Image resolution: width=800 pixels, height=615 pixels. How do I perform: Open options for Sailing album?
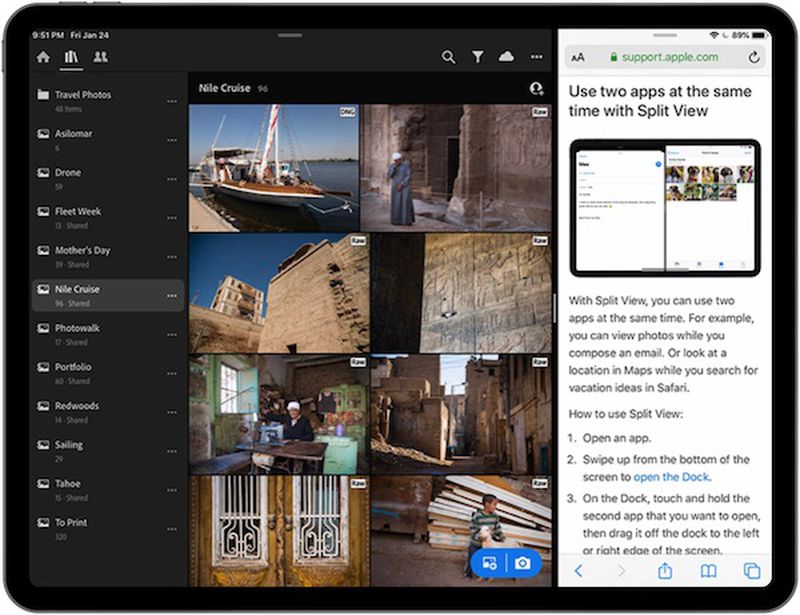[172, 451]
